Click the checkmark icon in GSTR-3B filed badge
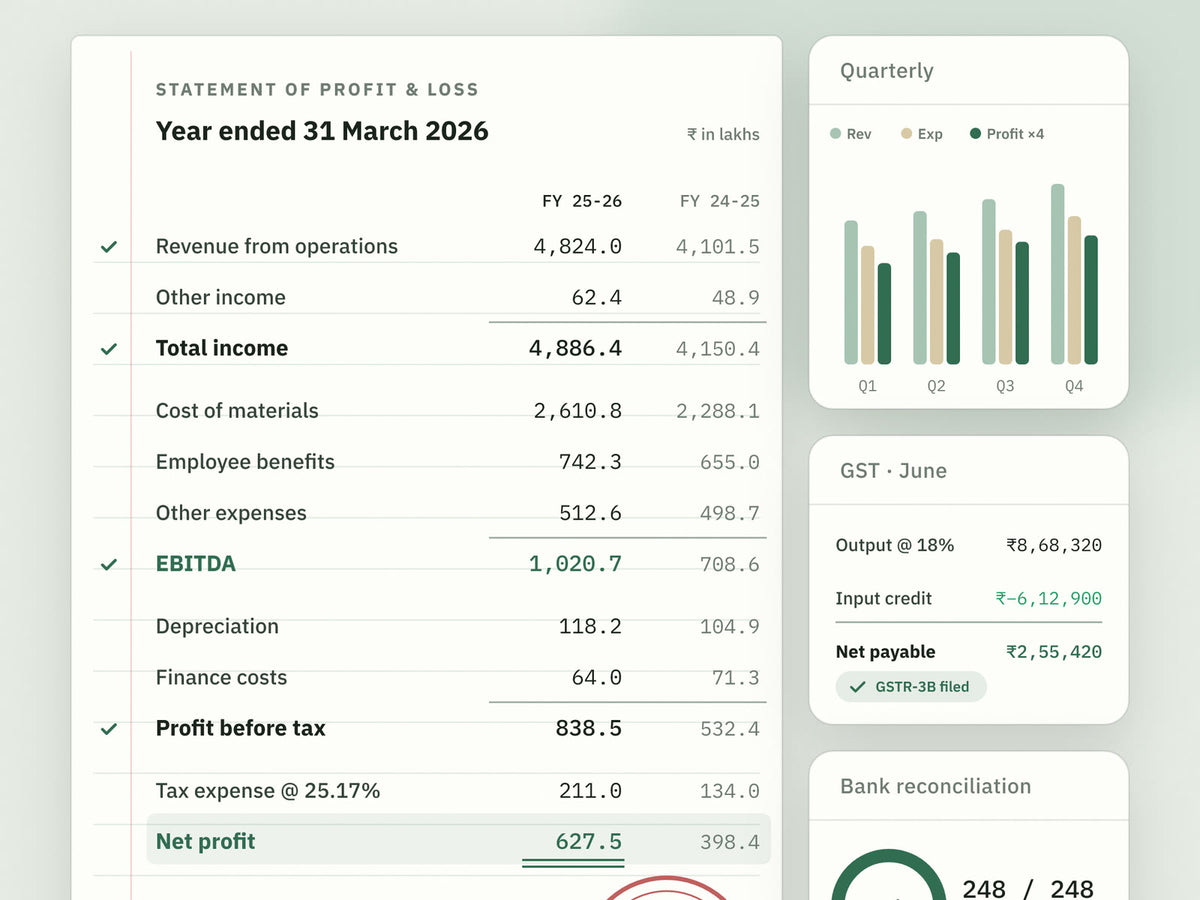 pyautogui.click(x=857, y=687)
